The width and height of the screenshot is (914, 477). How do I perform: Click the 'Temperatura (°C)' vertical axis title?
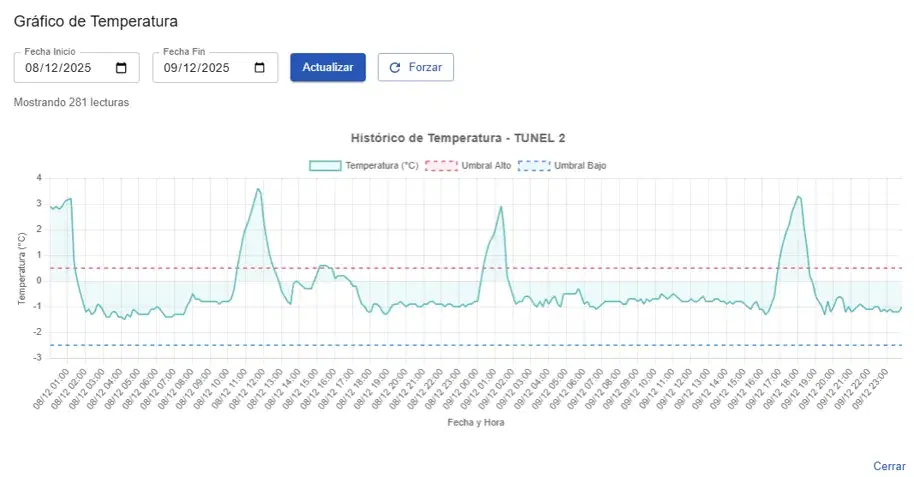point(22,268)
